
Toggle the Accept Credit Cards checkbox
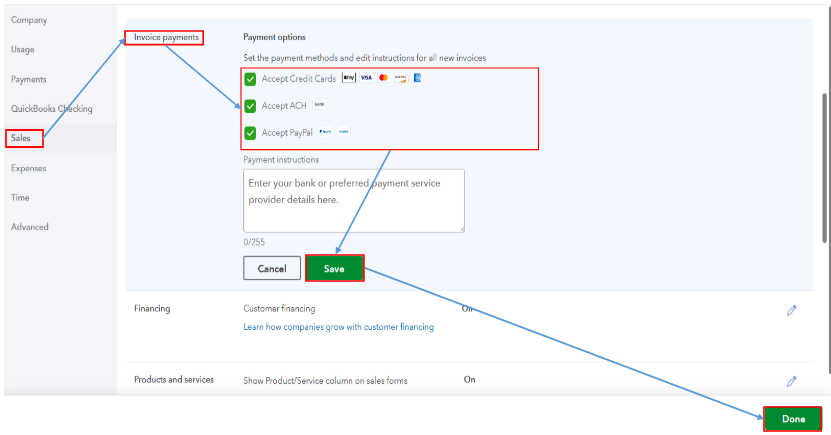click(x=250, y=79)
